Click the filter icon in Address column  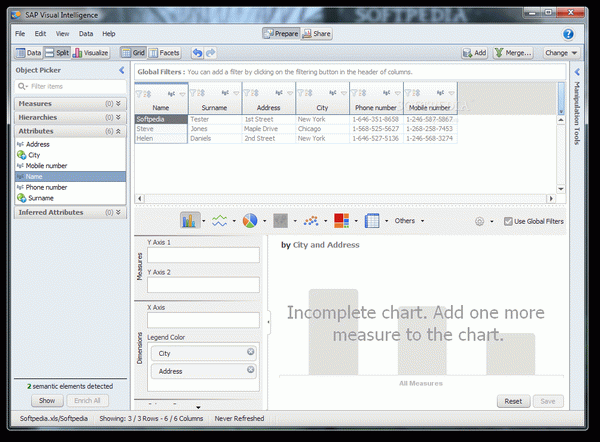tap(247, 93)
